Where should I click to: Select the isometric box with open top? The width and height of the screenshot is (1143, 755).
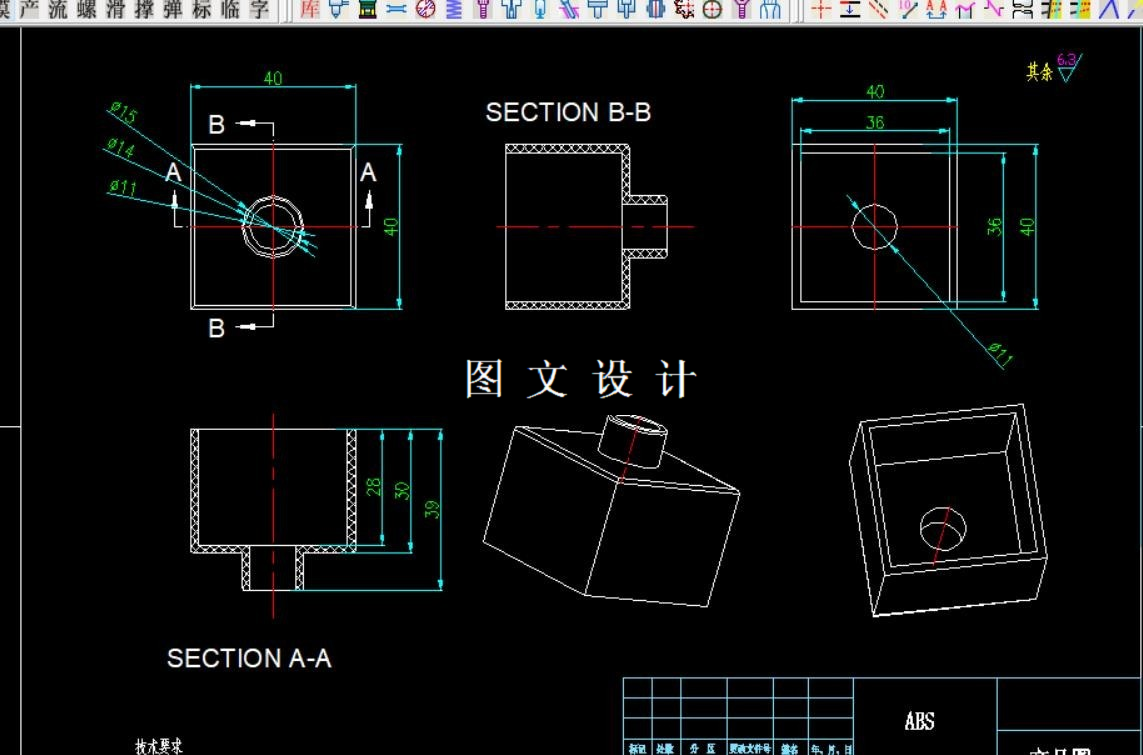point(950,510)
